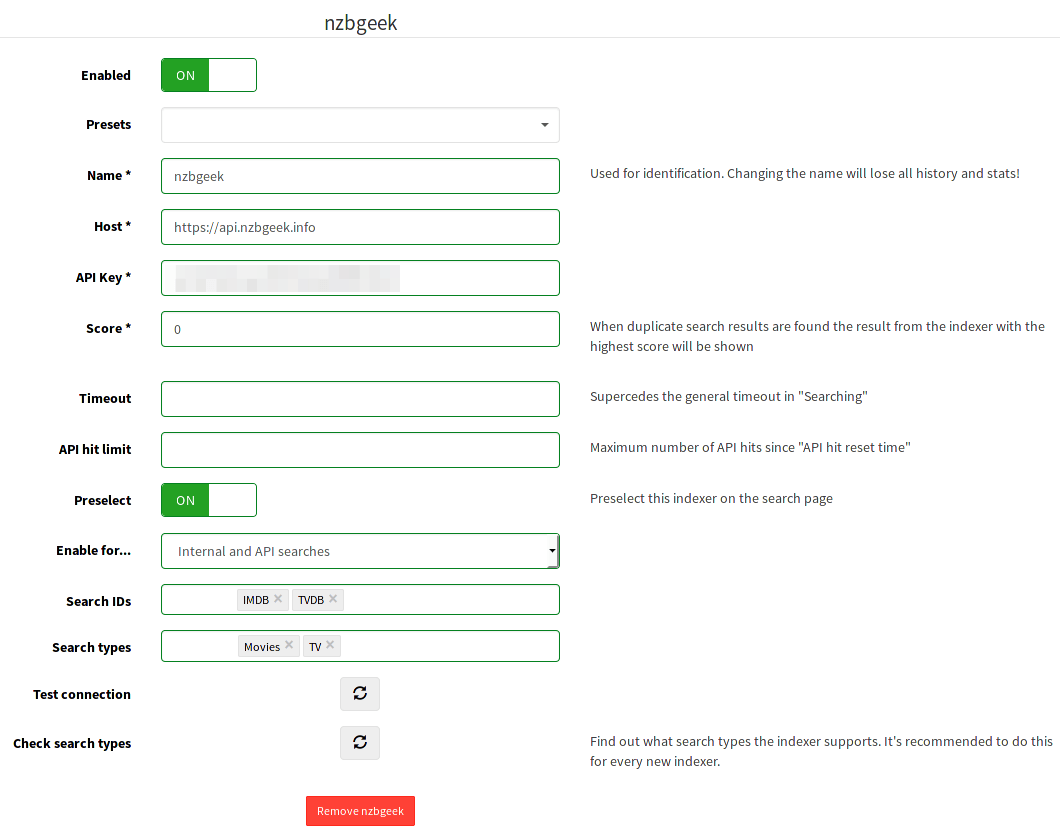1061x830 pixels.
Task: Click the TVDB tag label
Action: [x=311, y=600]
